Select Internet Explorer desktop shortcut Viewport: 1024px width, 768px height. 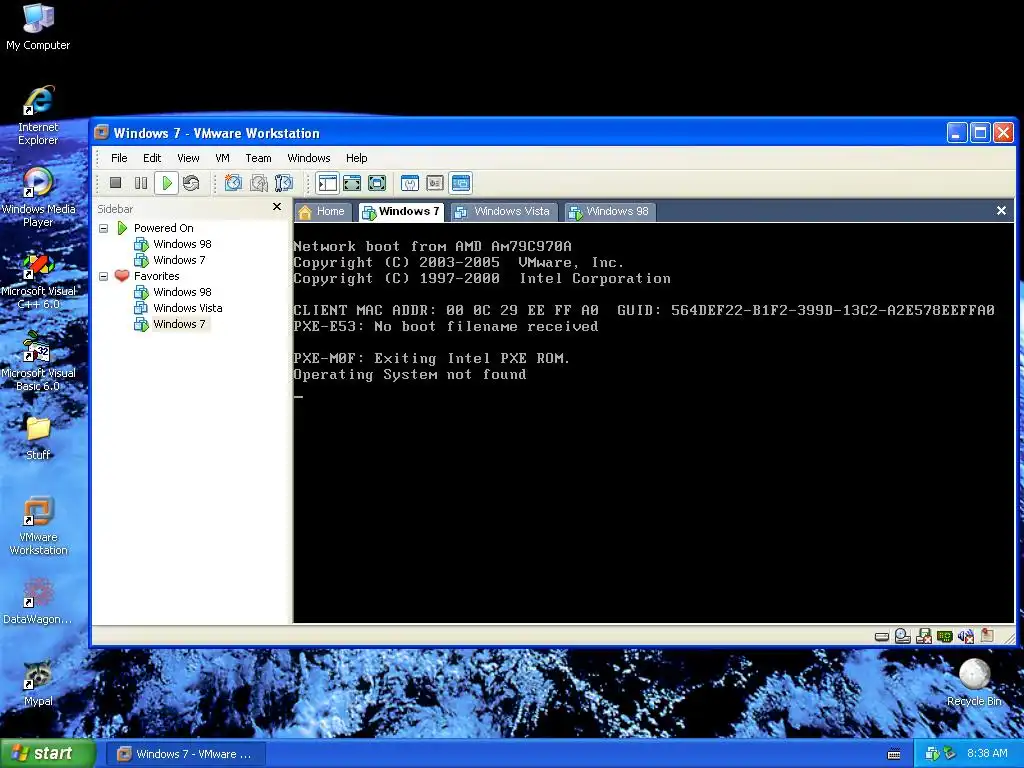pos(38,116)
